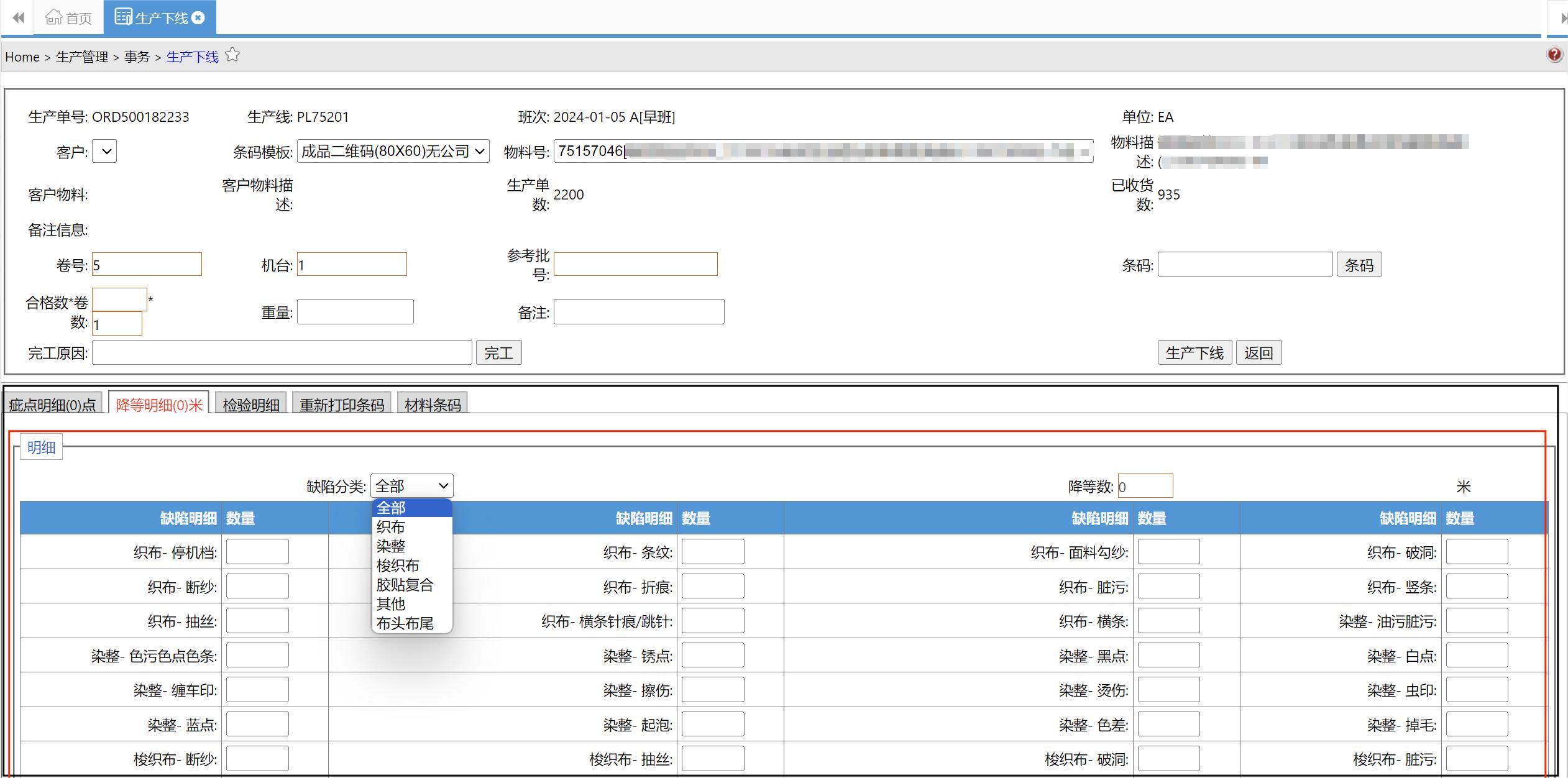Click the 卷号 input field
1568x778 pixels.
147,264
